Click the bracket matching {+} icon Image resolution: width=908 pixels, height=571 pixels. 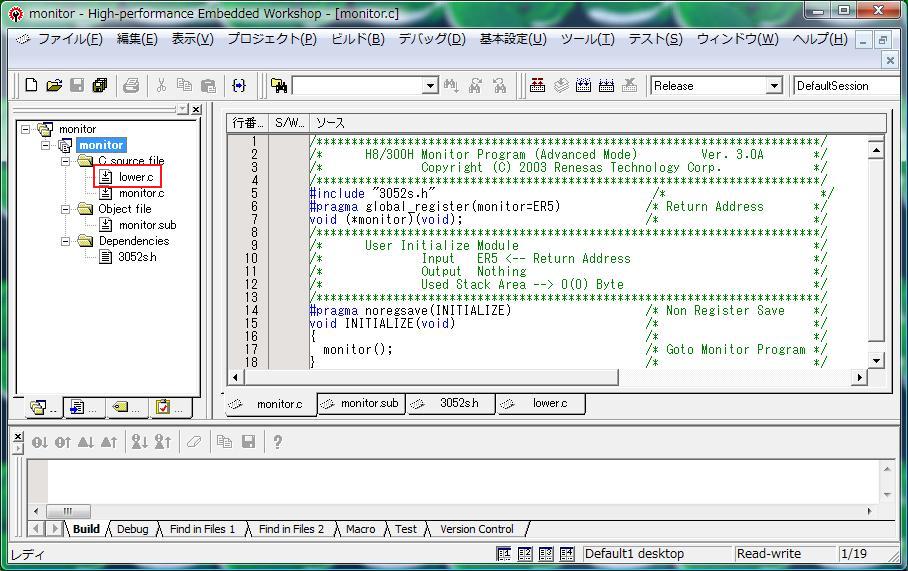tap(239, 86)
